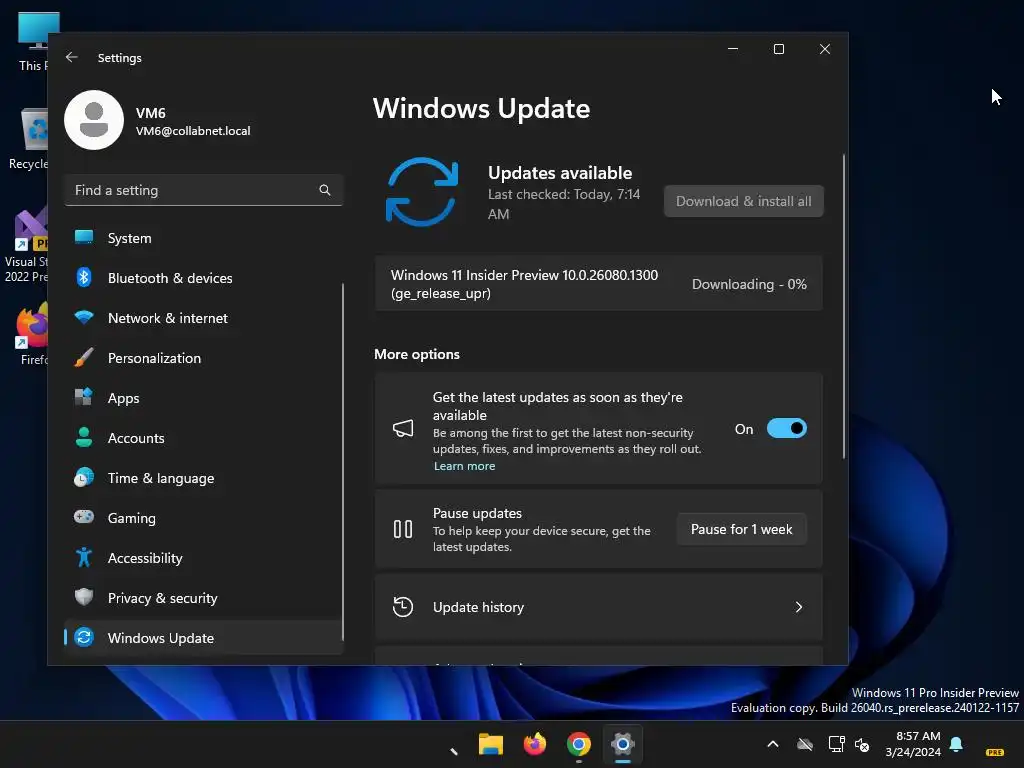The height and width of the screenshot is (768, 1024).
Task: Click the Downloading - 0% status
Action: click(749, 284)
